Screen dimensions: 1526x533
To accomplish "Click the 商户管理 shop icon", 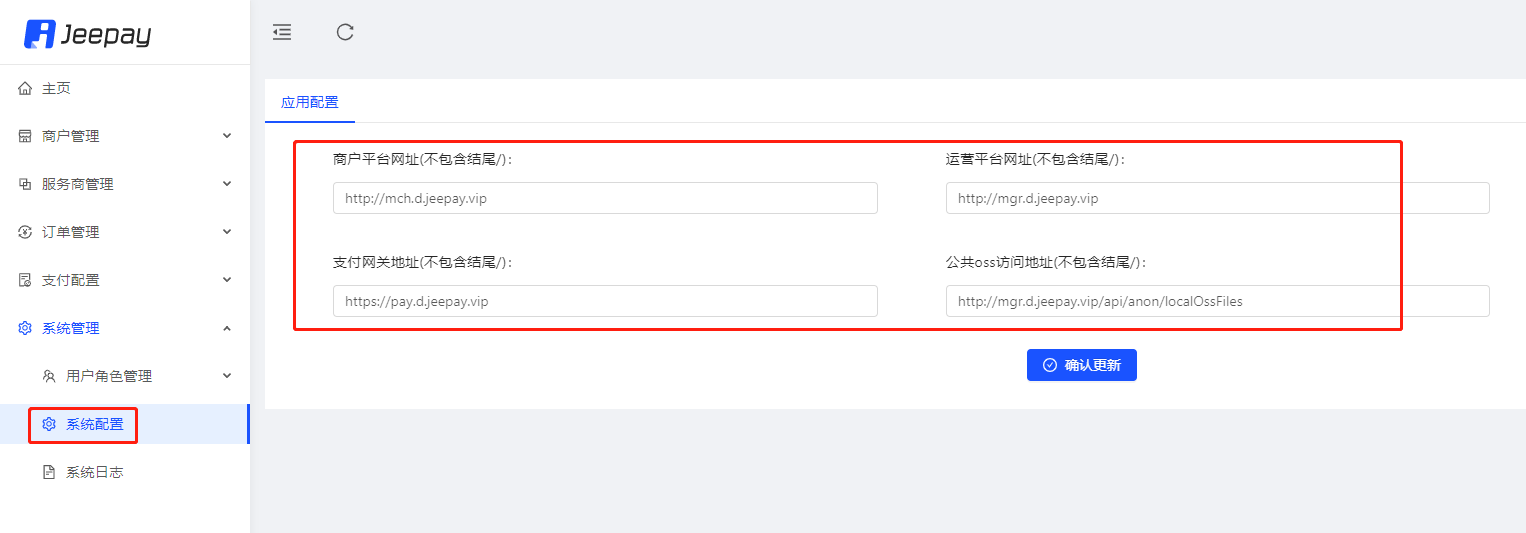I will point(26,136).
